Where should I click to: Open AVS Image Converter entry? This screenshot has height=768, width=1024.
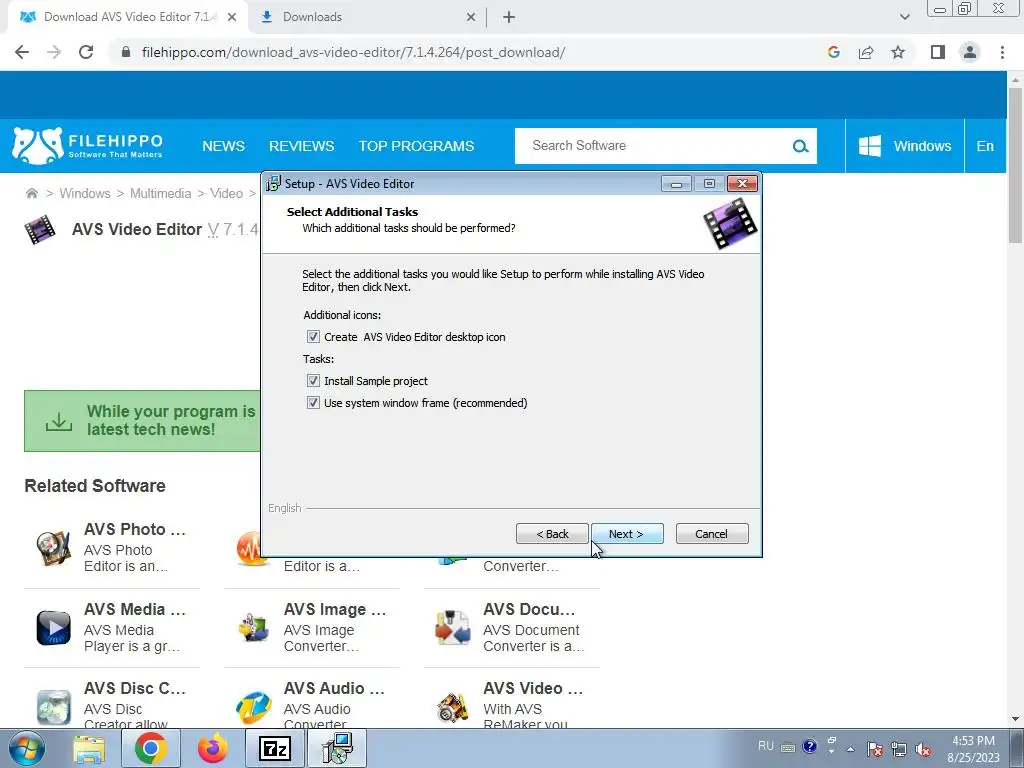coord(334,609)
